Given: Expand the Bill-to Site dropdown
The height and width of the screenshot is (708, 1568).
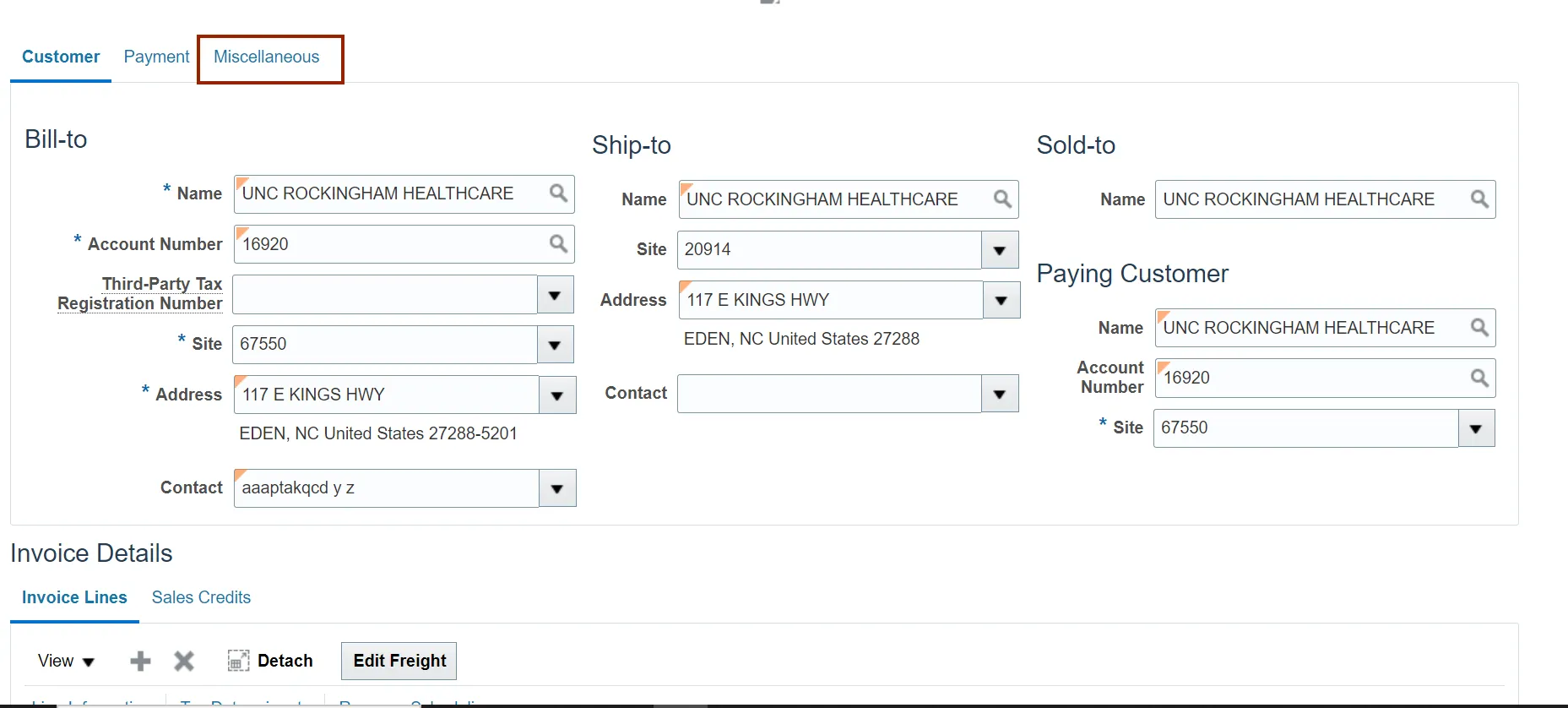Looking at the screenshot, I should 556,345.
